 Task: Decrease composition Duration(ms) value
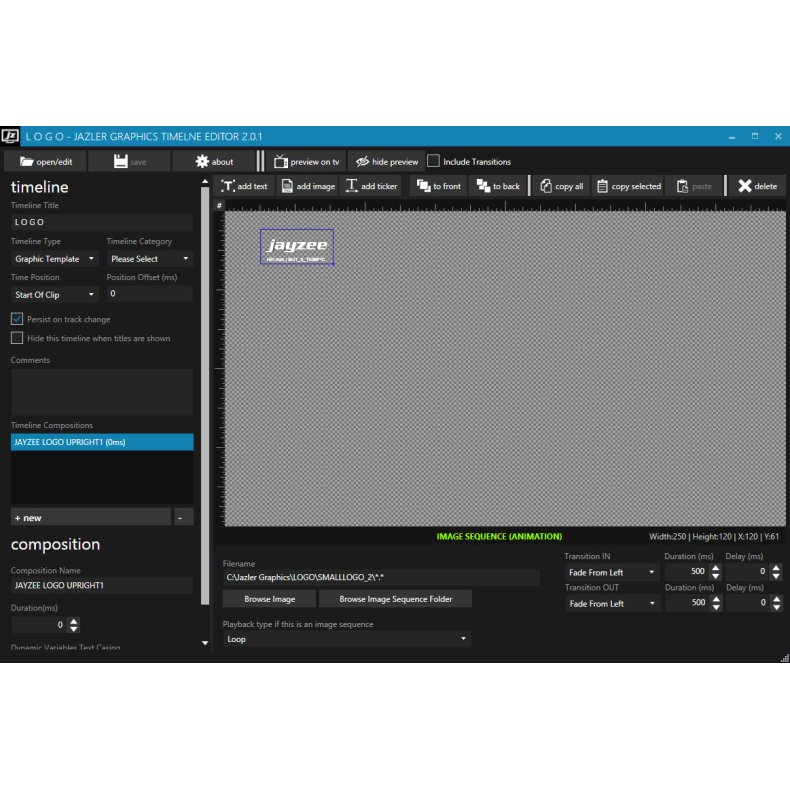(x=74, y=629)
